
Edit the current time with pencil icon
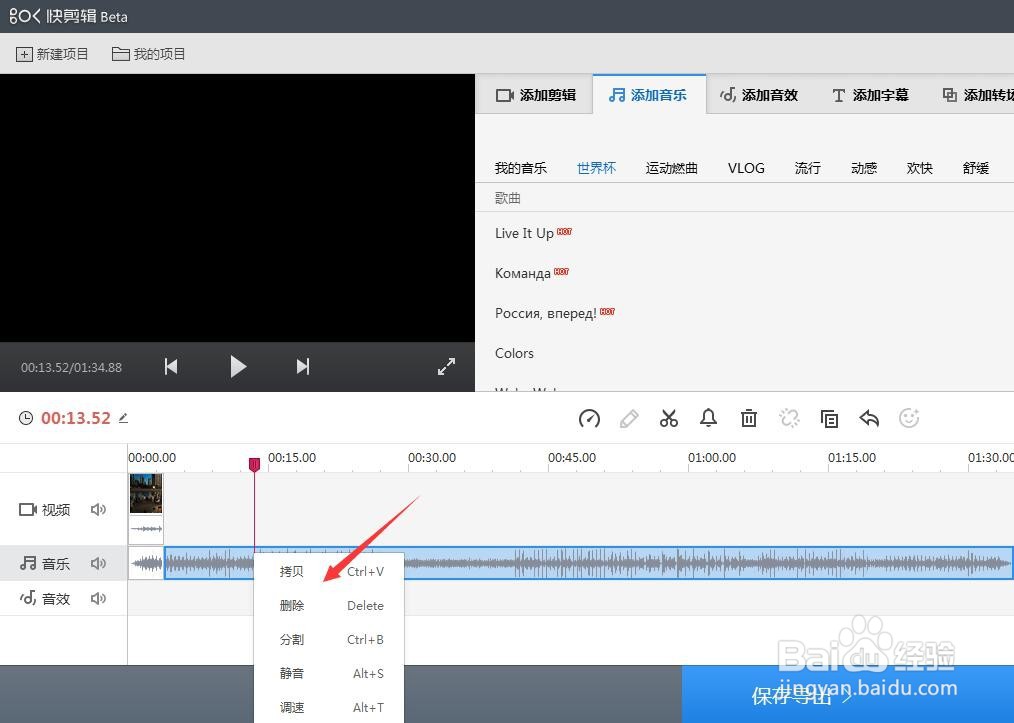click(x=124, y=418)
